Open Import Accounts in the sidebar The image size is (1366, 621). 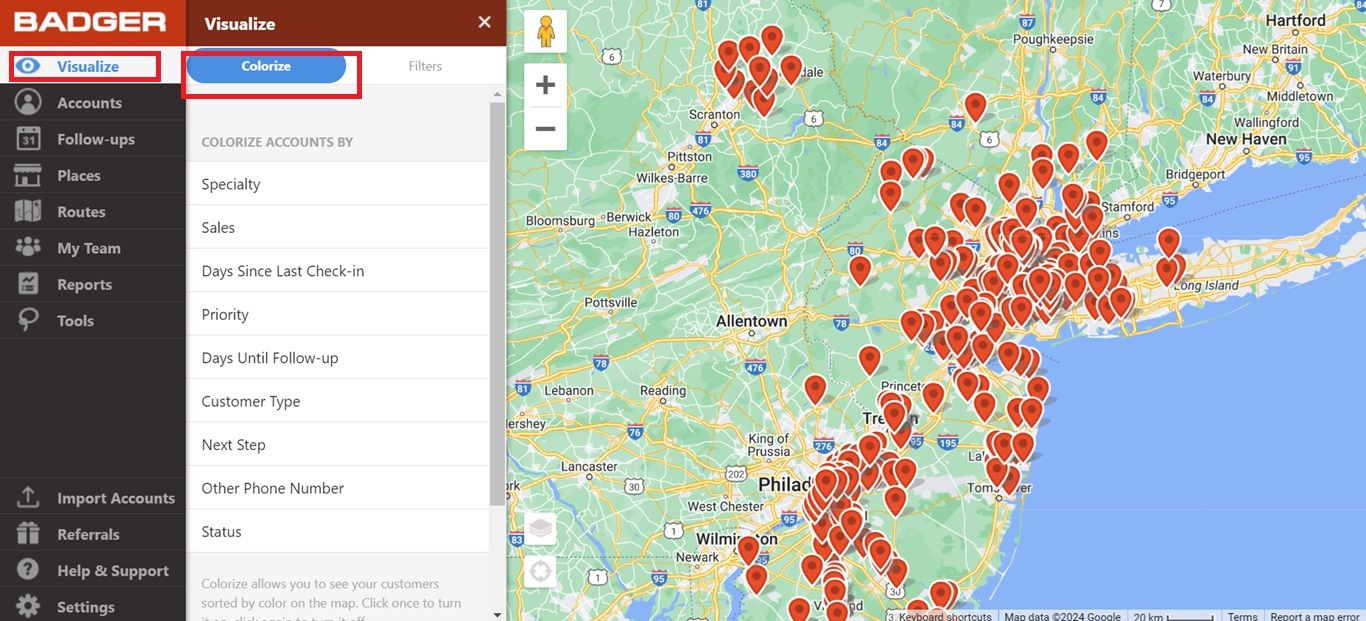[93, 498]
